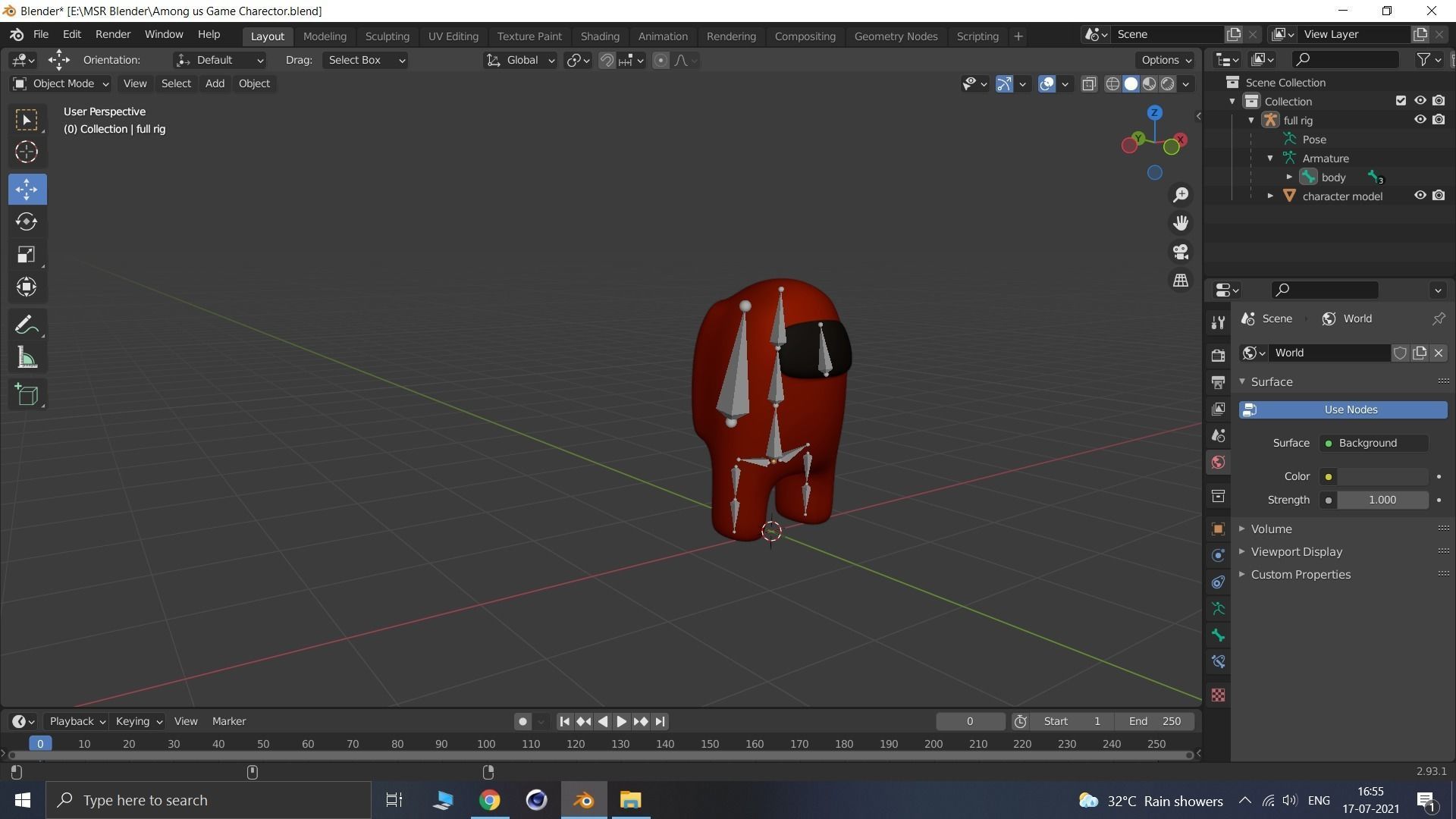Open the Physics properties tab
Viewport: 1456px width, 819px height.
(1218, 555)
